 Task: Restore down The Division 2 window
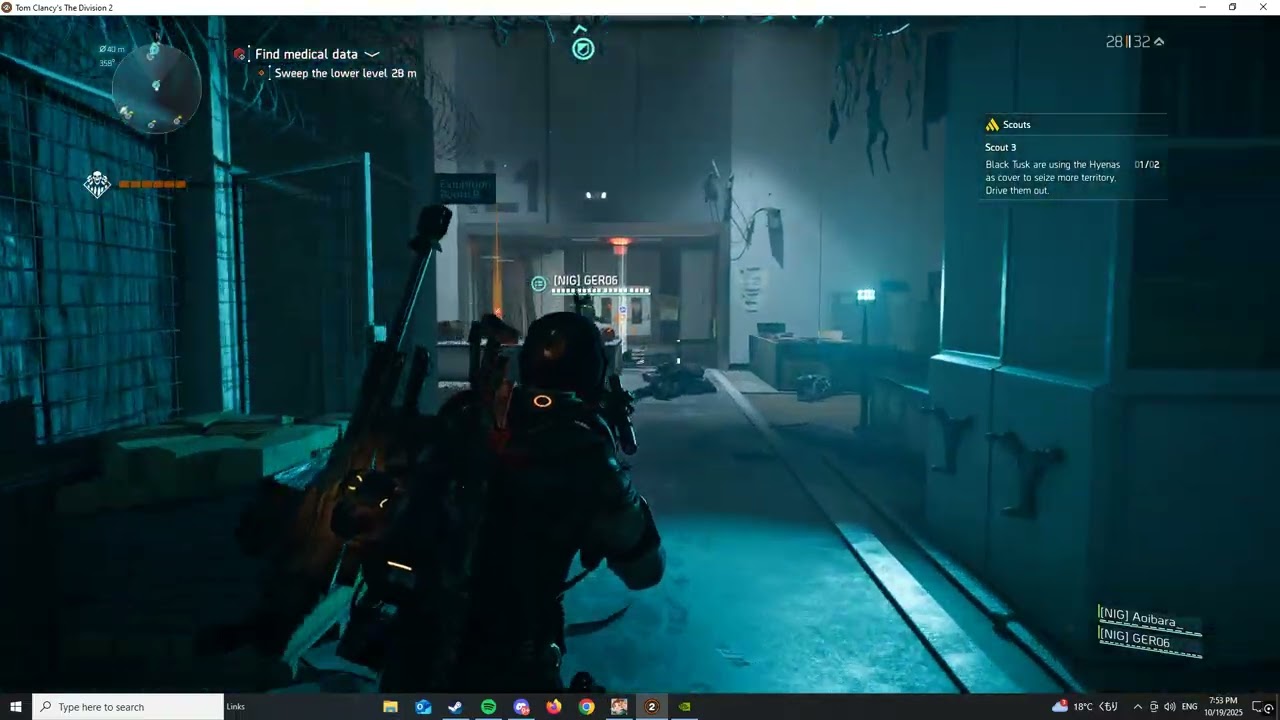pyautogui.click(x=1232, y=7)
